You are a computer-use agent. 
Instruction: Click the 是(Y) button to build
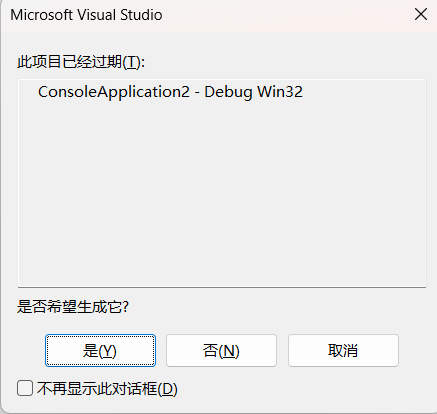point(100,350)
